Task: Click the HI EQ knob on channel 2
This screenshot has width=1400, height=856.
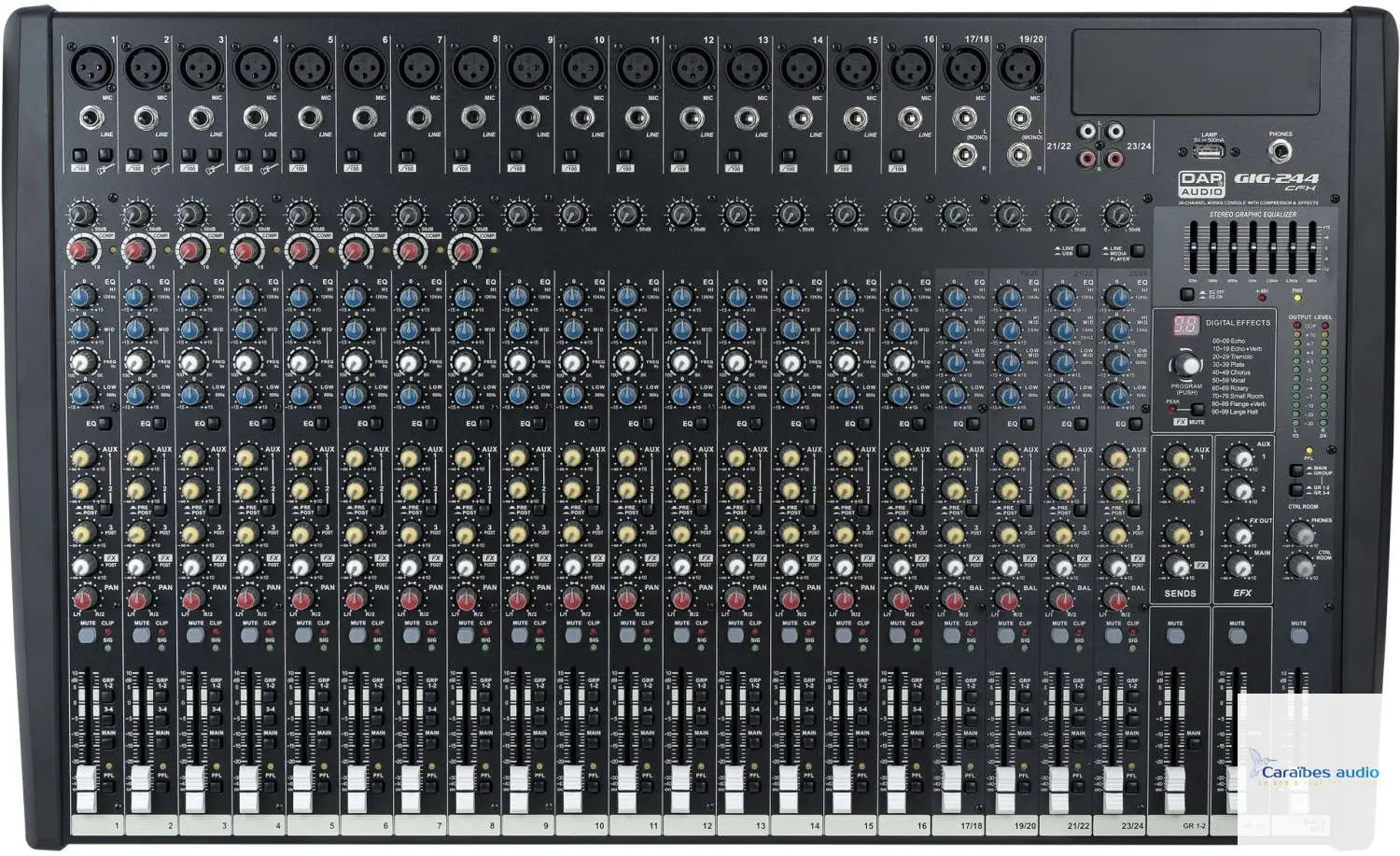Action: [x=137, y=298]
